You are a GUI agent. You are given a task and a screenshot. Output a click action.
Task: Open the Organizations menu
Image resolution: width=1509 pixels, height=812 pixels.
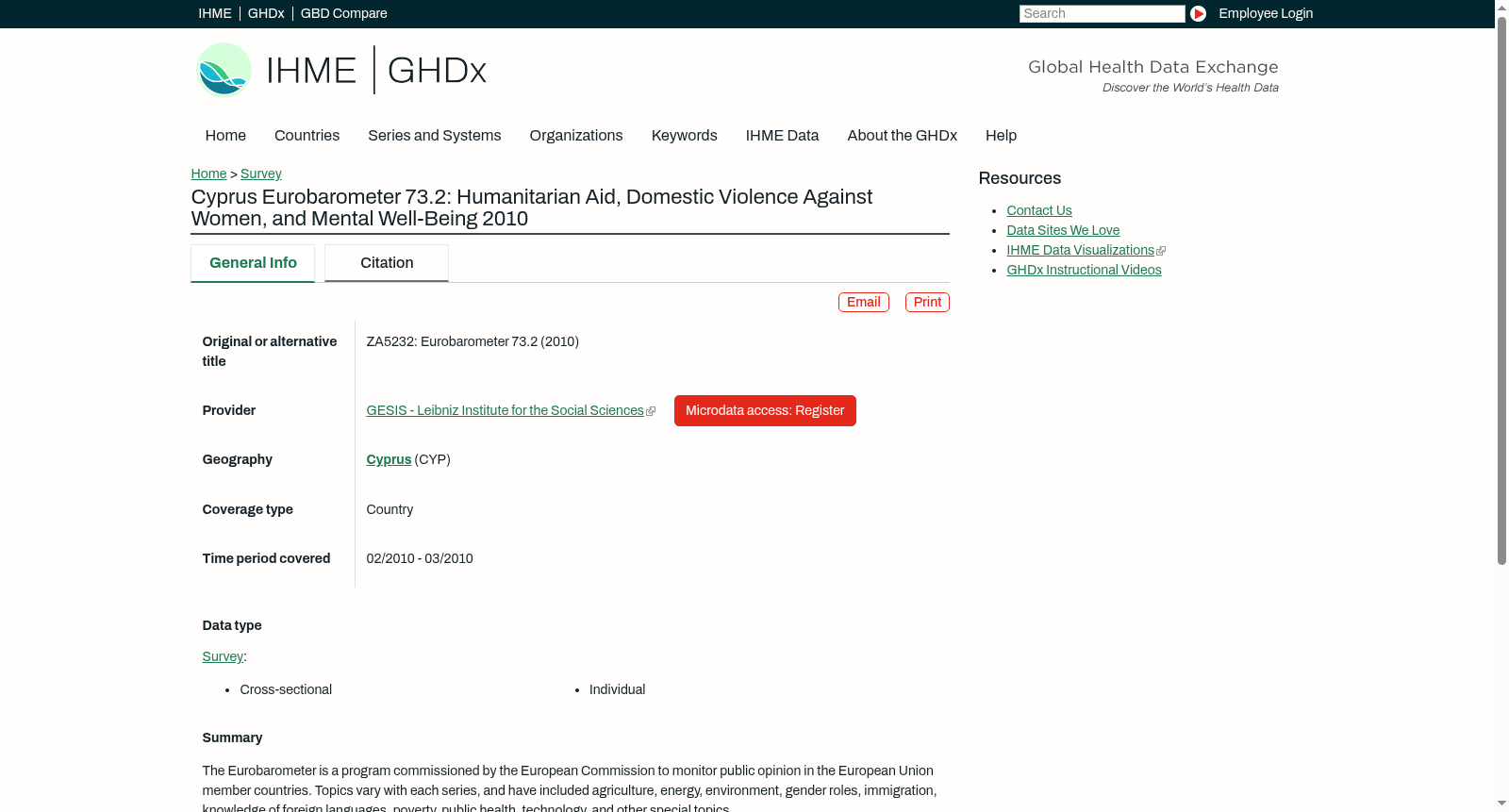576,136
